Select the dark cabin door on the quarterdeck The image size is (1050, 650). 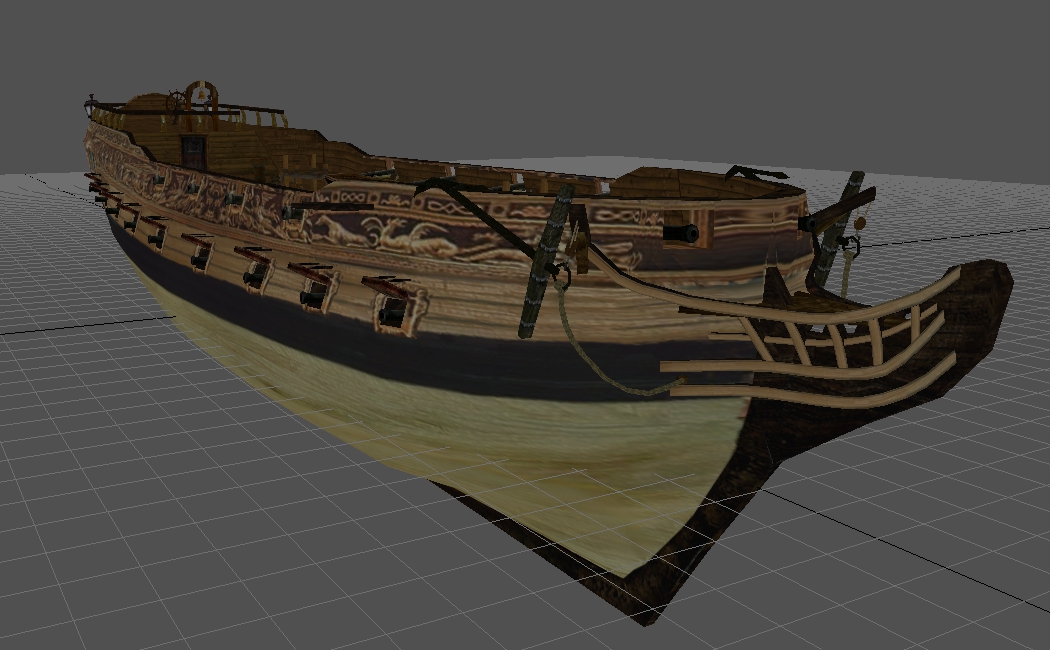194,153
